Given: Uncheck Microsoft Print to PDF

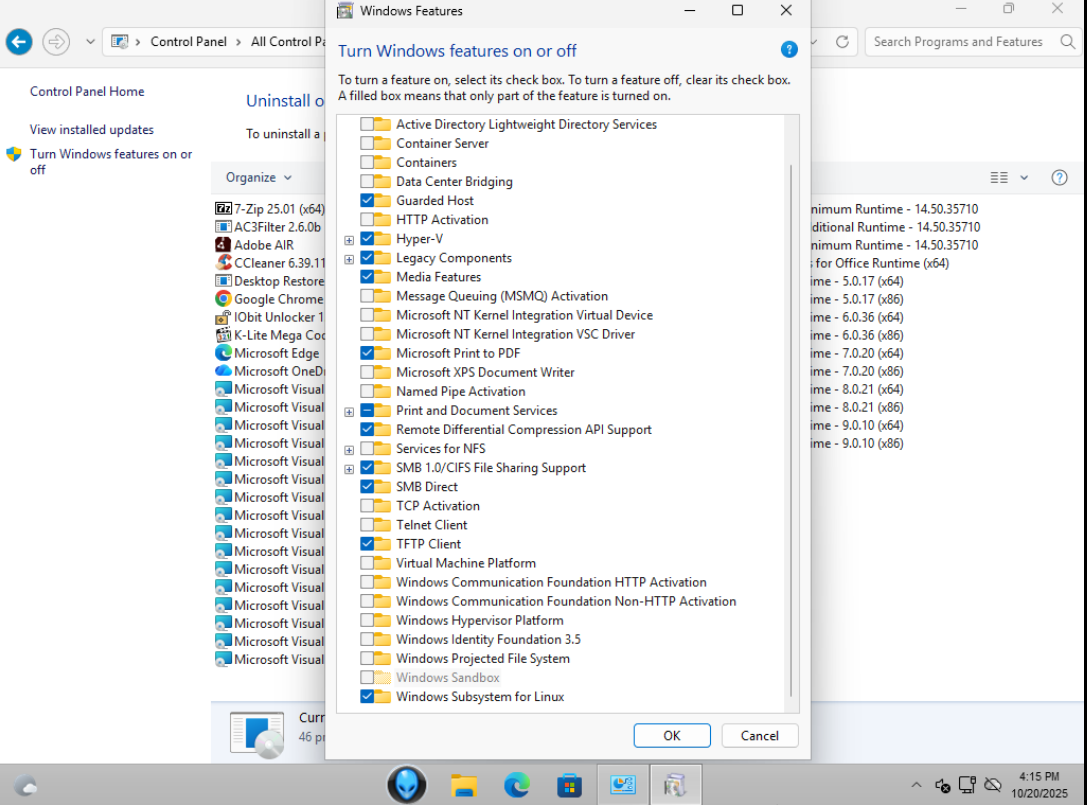Looking at the screenshot, I should point(367,353).
